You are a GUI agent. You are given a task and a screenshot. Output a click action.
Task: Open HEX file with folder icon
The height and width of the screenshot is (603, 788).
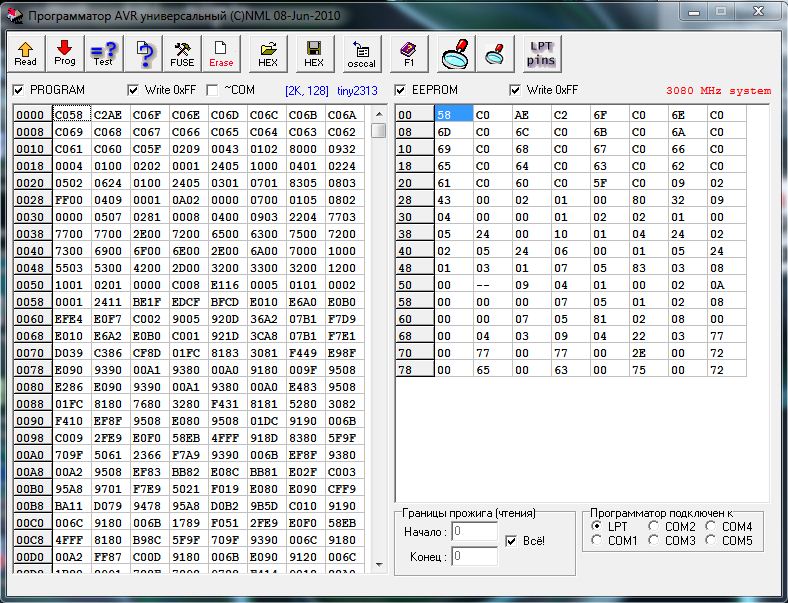pyautogui.click(x=268, y=53)
